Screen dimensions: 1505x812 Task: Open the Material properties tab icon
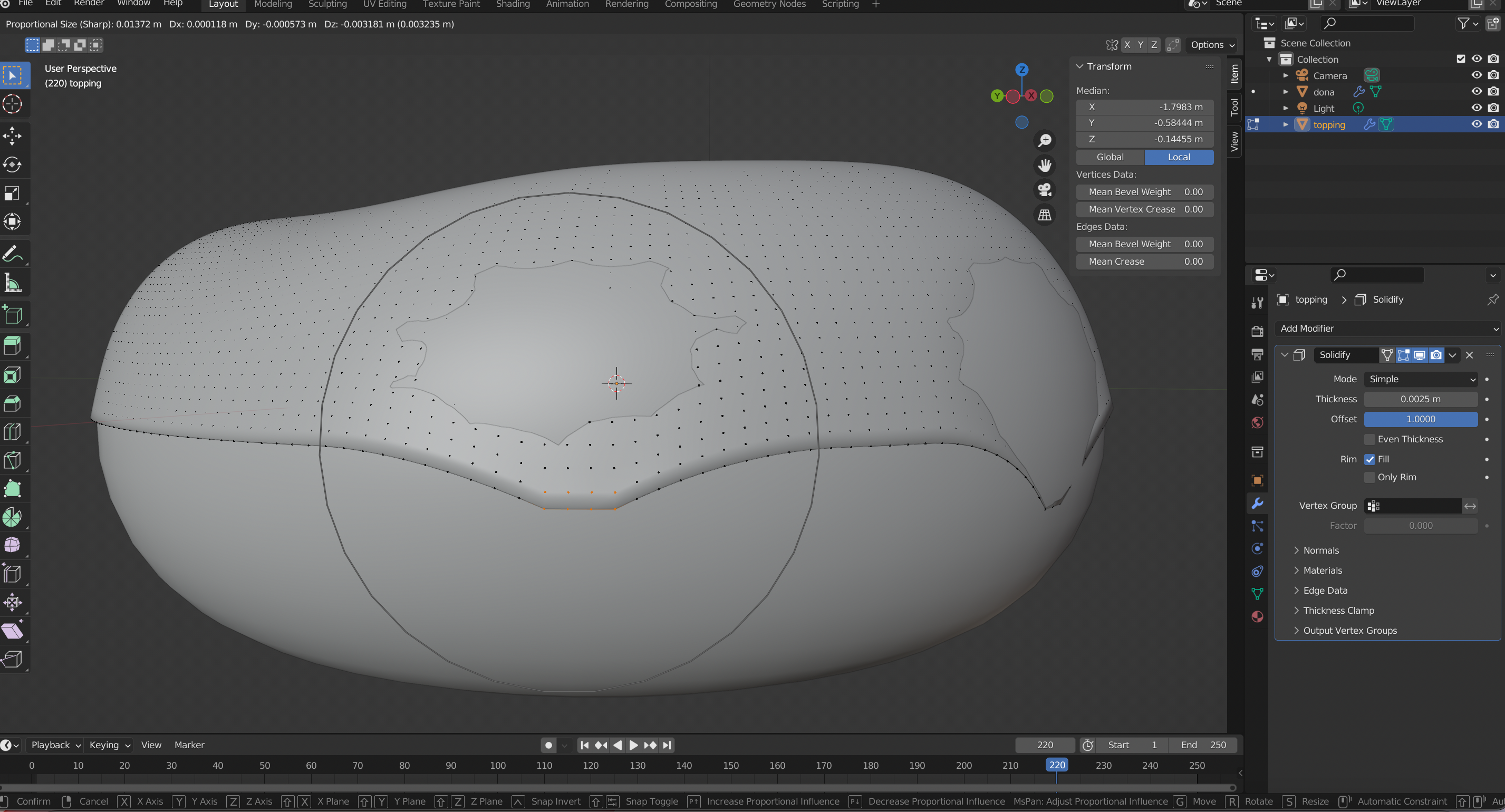click(x=1257, y=617)
